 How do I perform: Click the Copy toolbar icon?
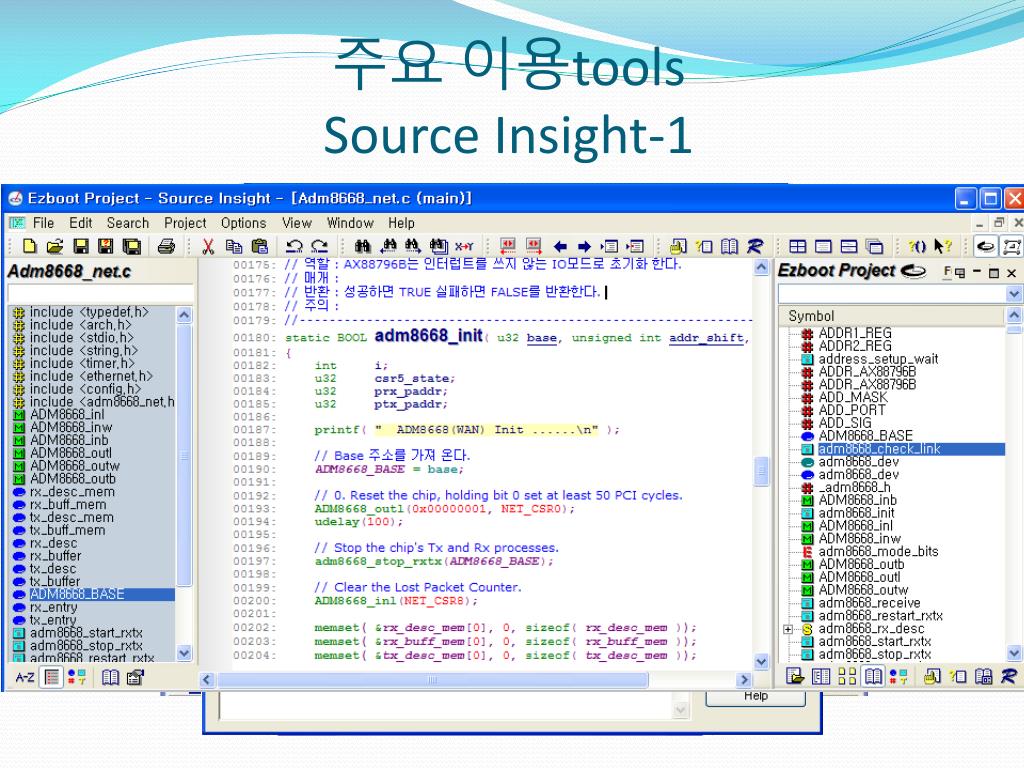point(233,246)
